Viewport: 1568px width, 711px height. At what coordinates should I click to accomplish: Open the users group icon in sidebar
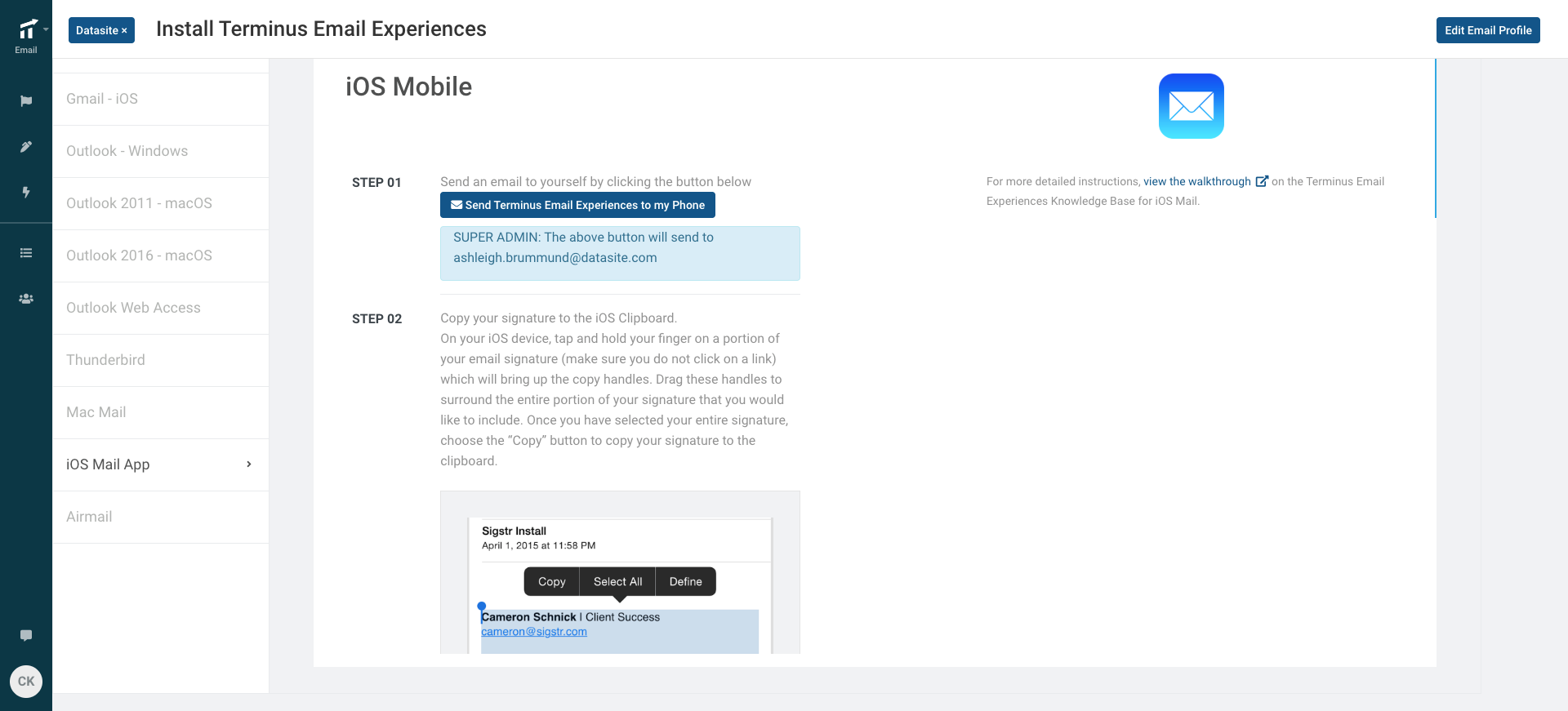[x=26, y=299]
